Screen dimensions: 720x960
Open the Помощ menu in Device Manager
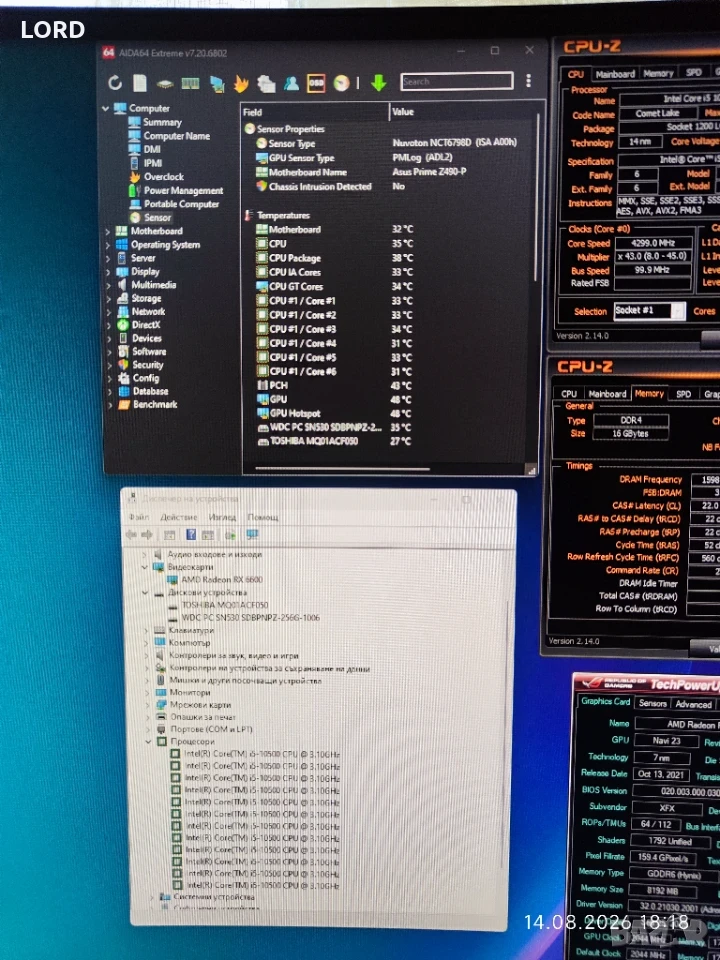pos(263,517)
